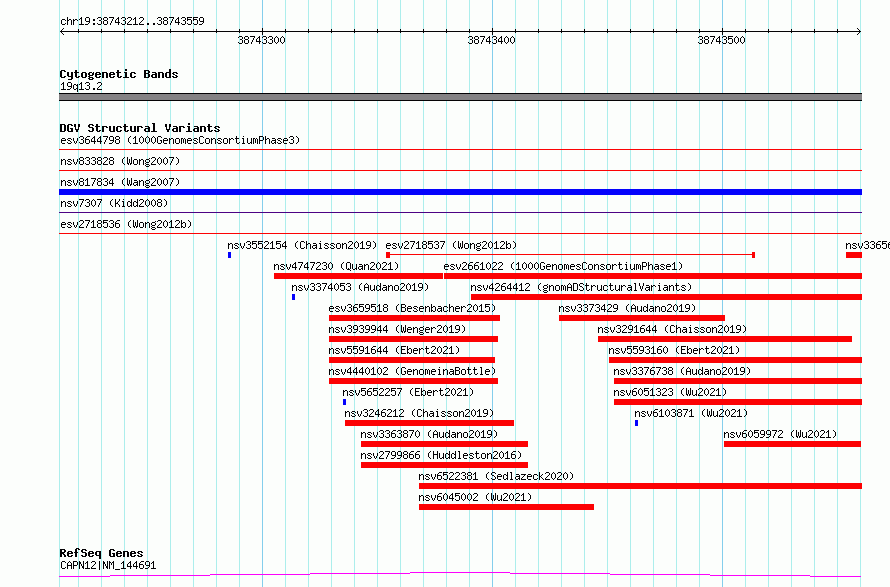This screenshot has height=587, width=890.
Task: Select the red nsv4440102 variant bar
Action: (413, 381)
